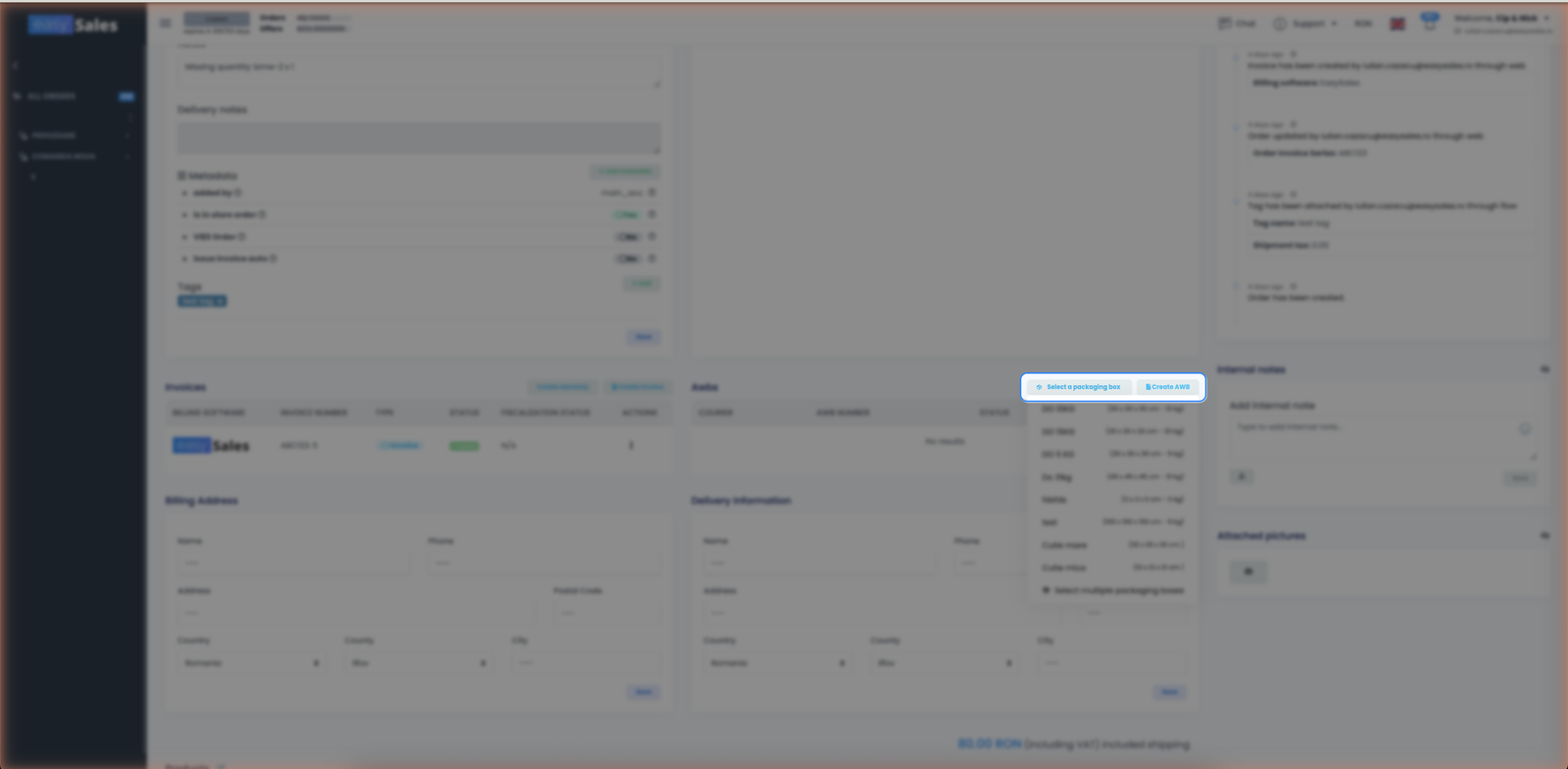Click the Add internal note text field

pos(1382,439)
